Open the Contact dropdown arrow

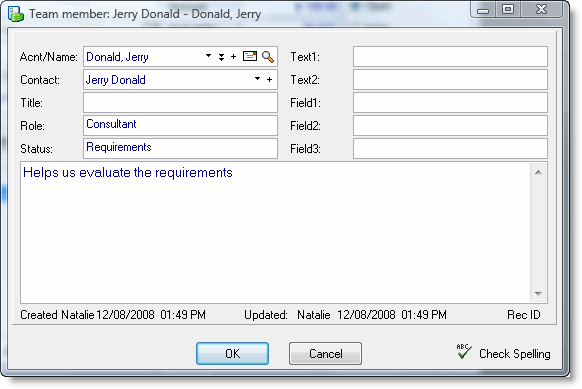pos(257,79)
